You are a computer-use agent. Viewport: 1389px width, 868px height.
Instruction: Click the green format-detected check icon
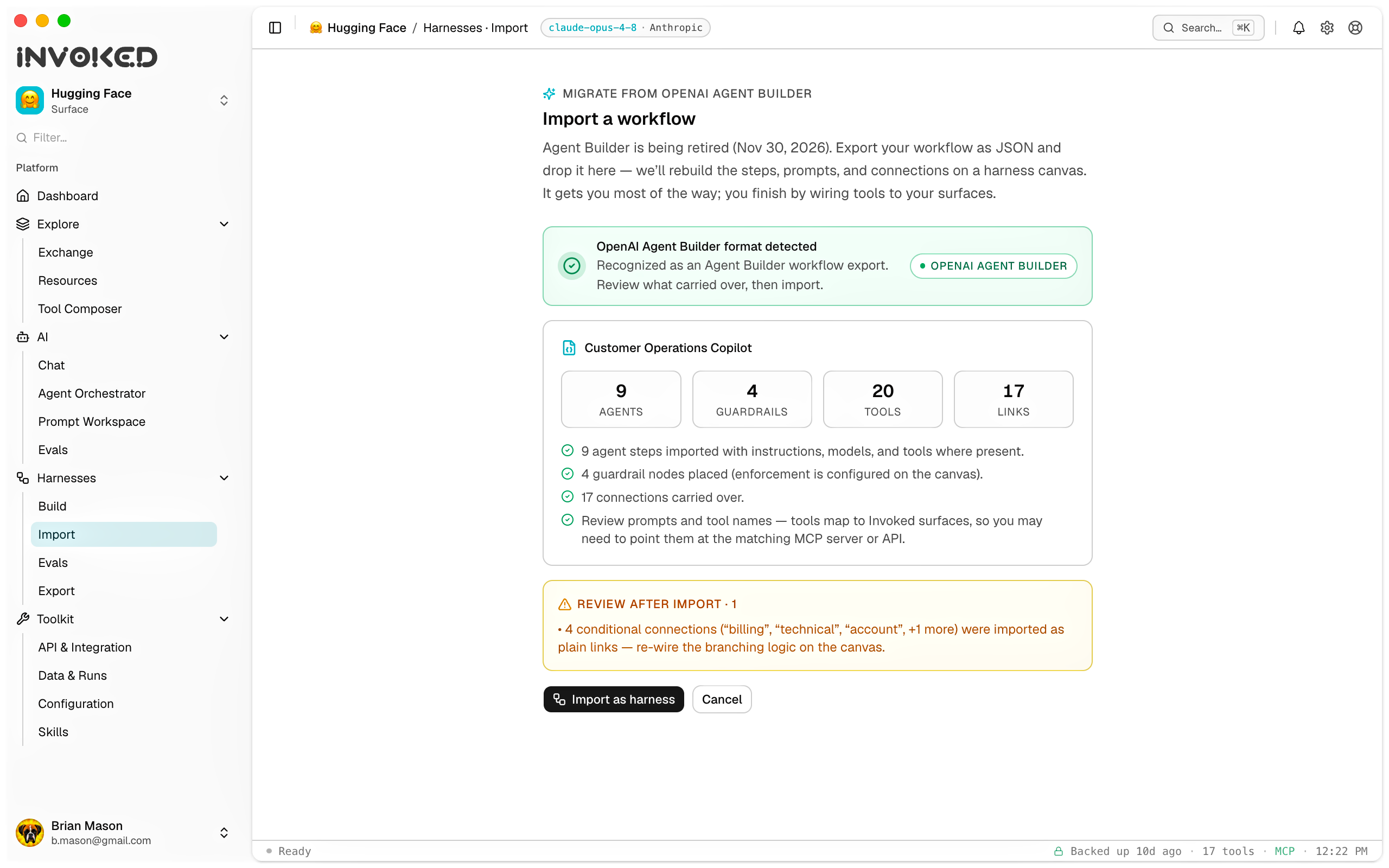coord(572,266)
